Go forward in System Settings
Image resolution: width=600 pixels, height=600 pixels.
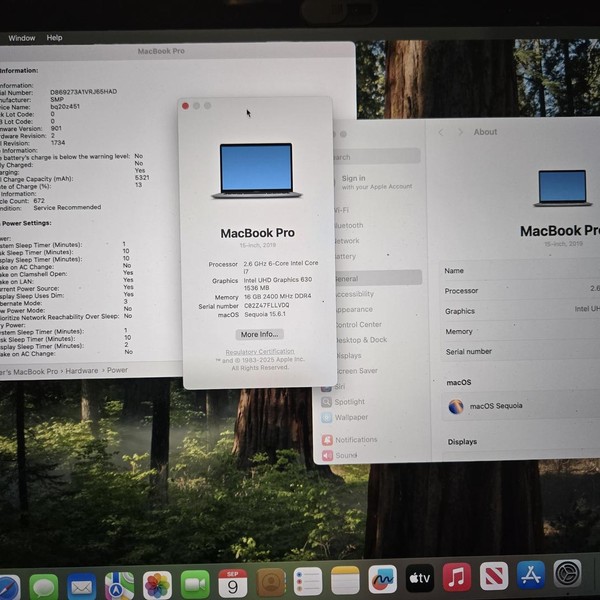click(x=460, y=132)
